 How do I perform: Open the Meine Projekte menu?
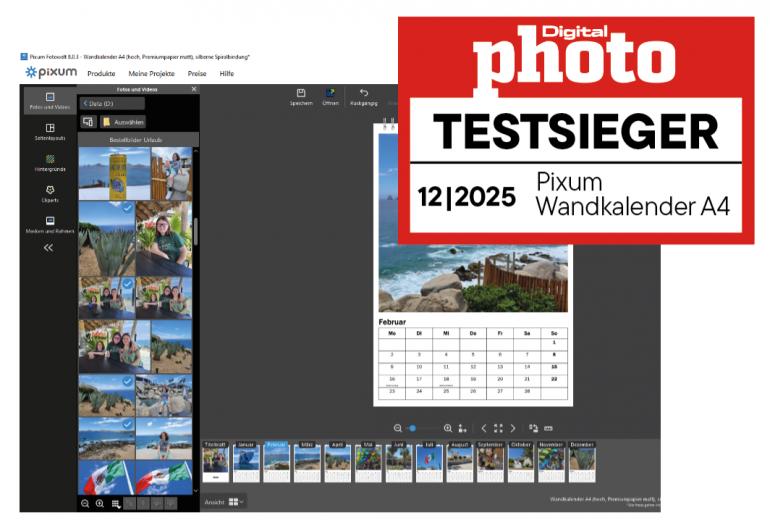click(151, 74)
